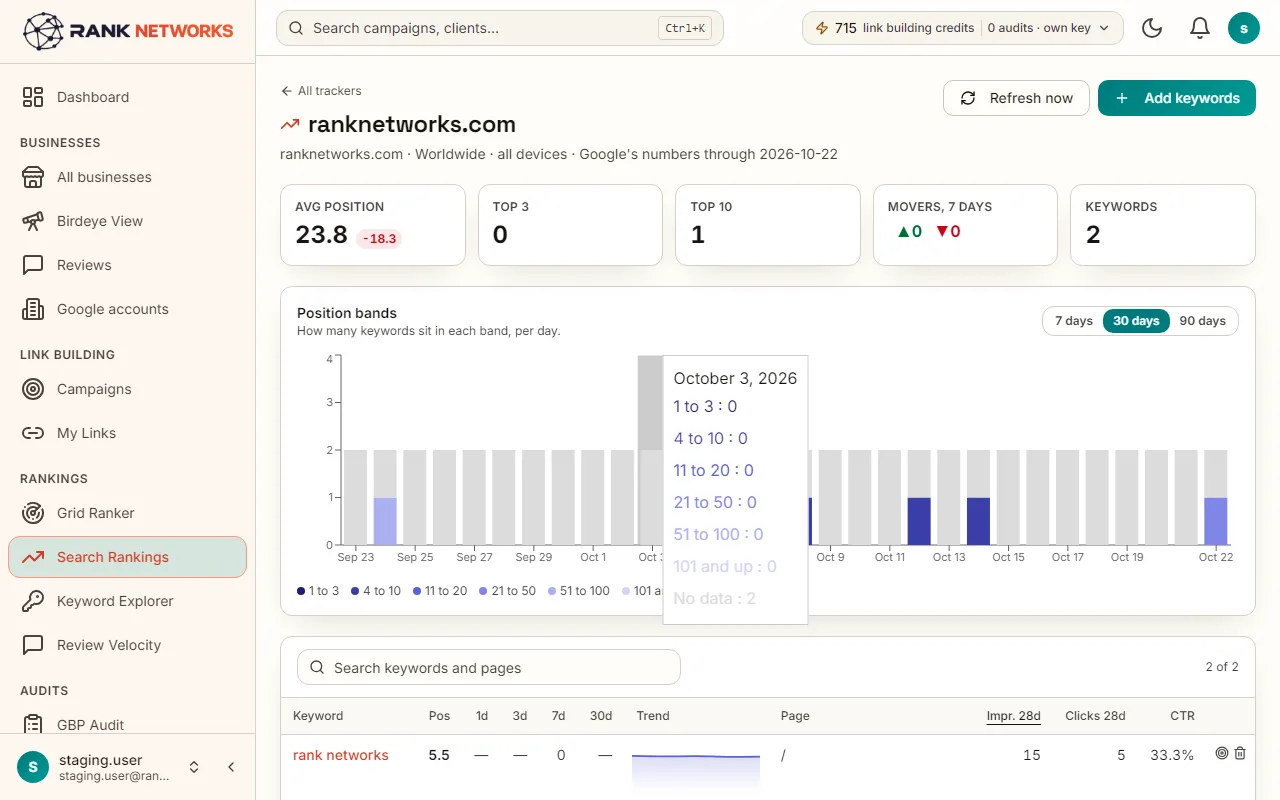The image size is (1280, 800).
Task: Focus the Search campaigns, clients field
Action: (x=500, y=28)
